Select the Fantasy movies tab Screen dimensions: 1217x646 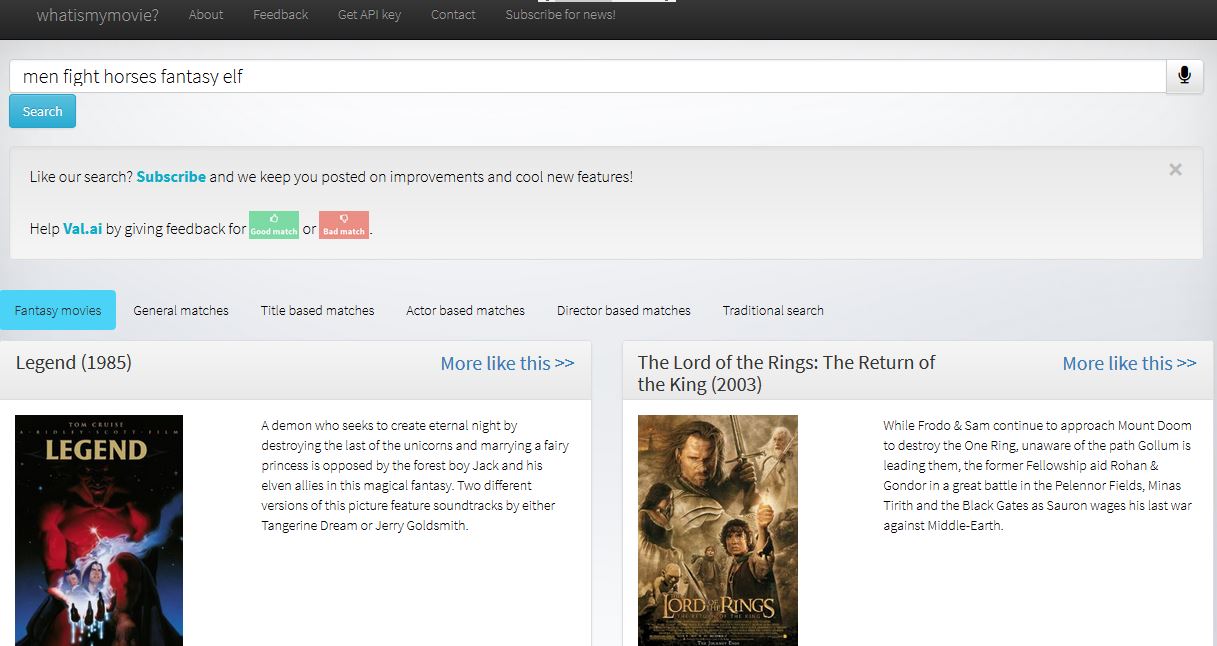58,310
